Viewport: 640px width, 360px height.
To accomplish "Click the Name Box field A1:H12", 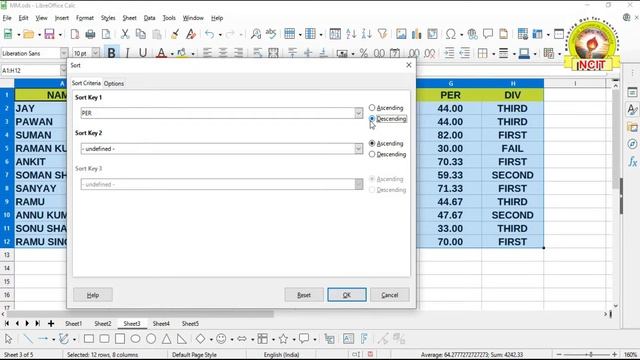I will tap(31, 70).
